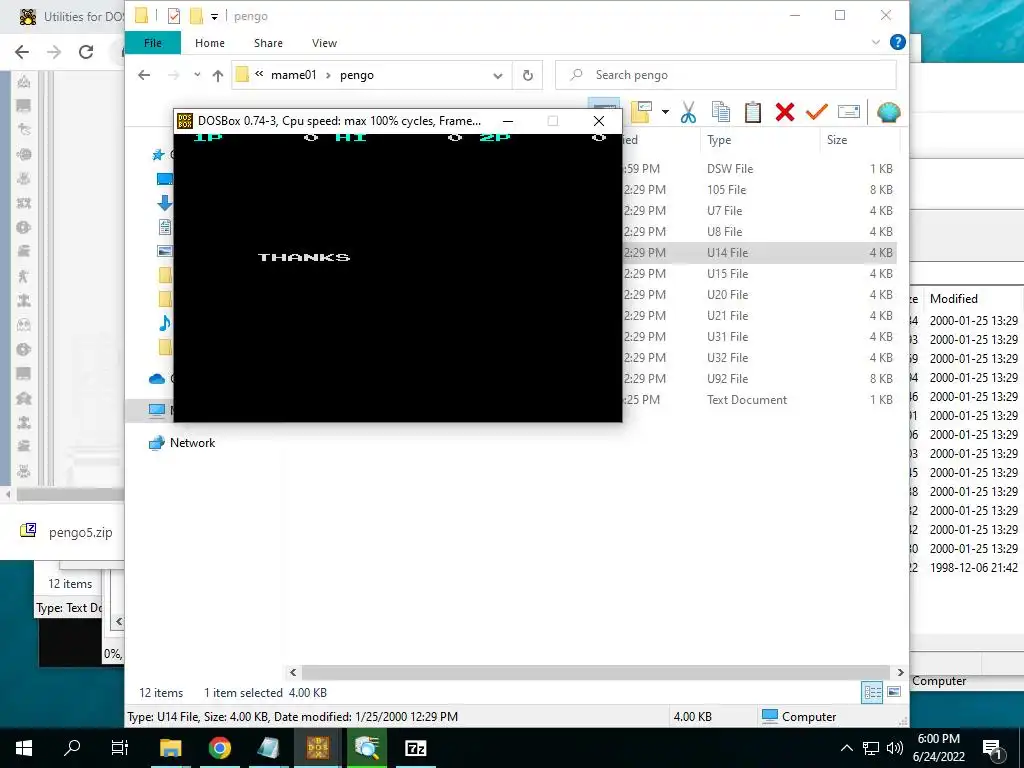Click the horizontal scrollbar left arrow

coord(293,672)
